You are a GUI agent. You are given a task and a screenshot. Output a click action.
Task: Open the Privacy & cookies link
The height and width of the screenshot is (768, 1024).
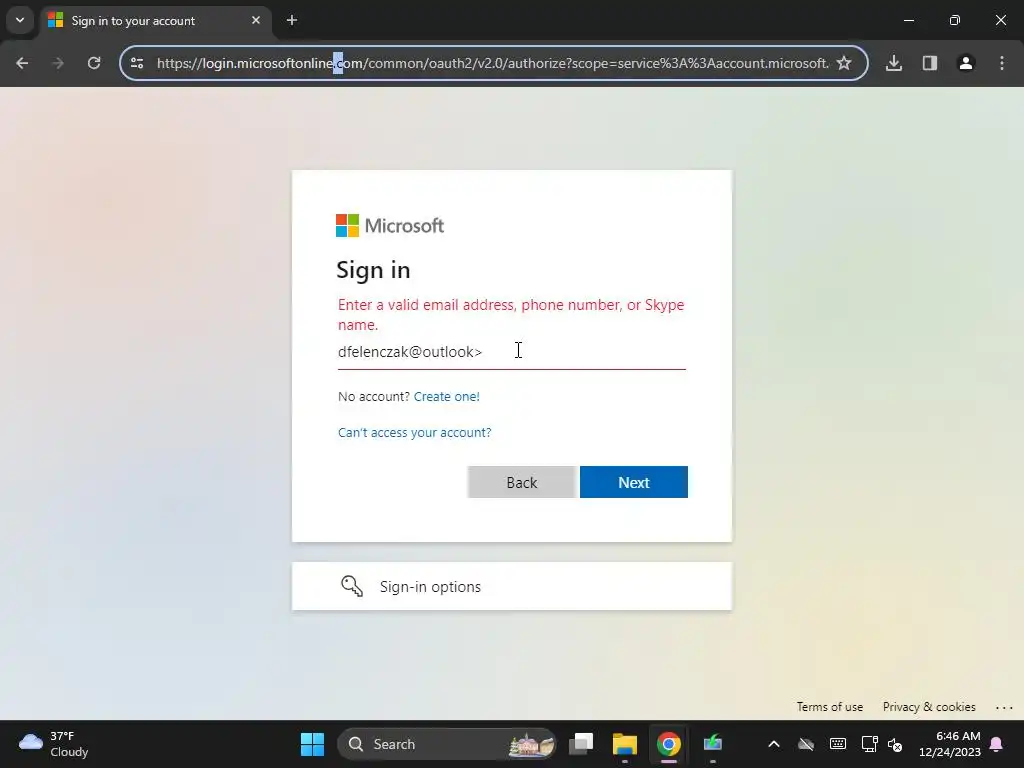click(x=929, y=707)
